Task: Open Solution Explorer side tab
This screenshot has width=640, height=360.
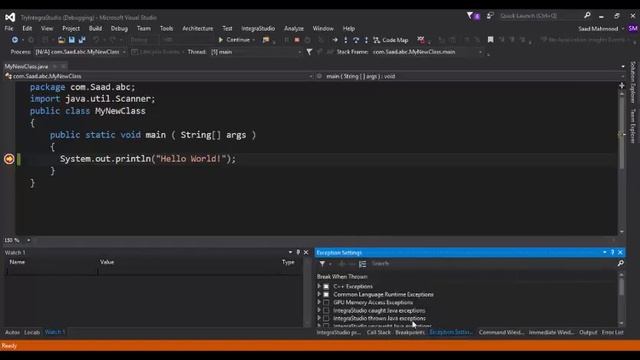Action: pyautogui.click(x=633, y=82)
